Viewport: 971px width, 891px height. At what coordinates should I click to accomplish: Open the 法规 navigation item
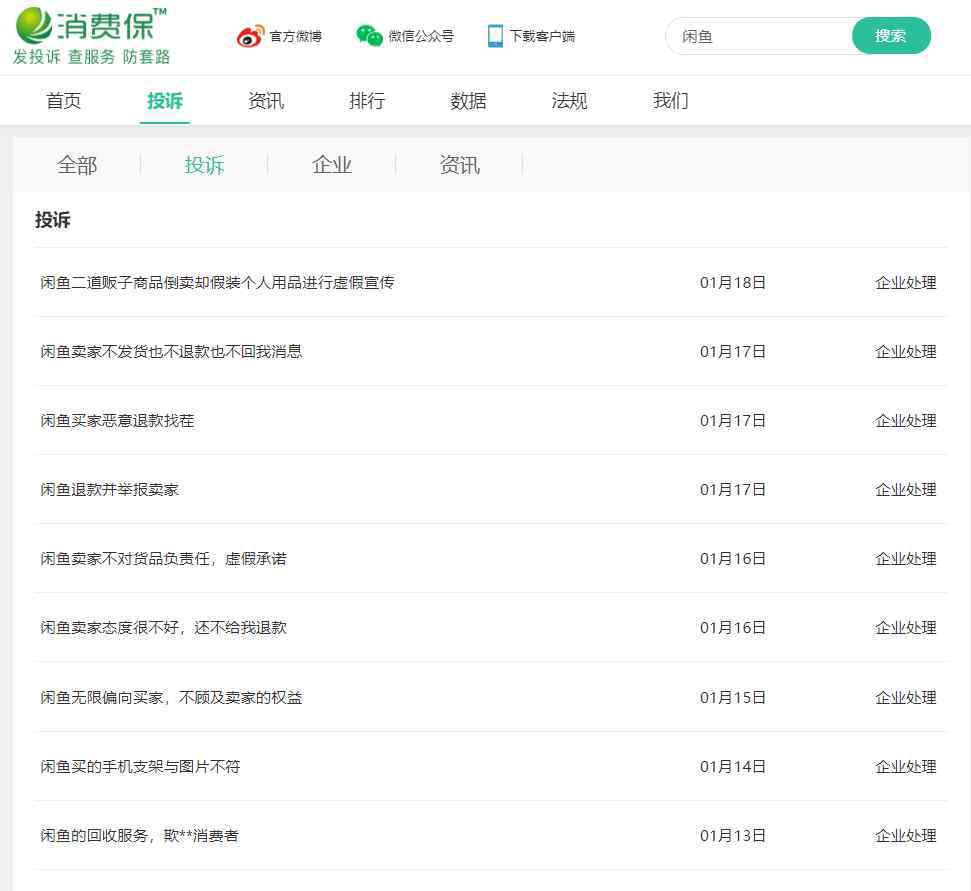coord(569,100)
